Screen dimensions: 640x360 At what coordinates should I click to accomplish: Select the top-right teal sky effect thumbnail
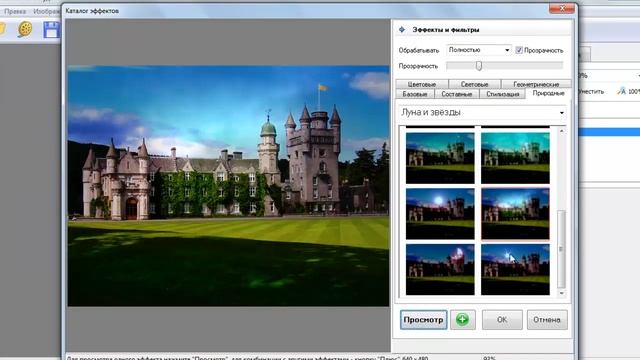pos(515,158)
